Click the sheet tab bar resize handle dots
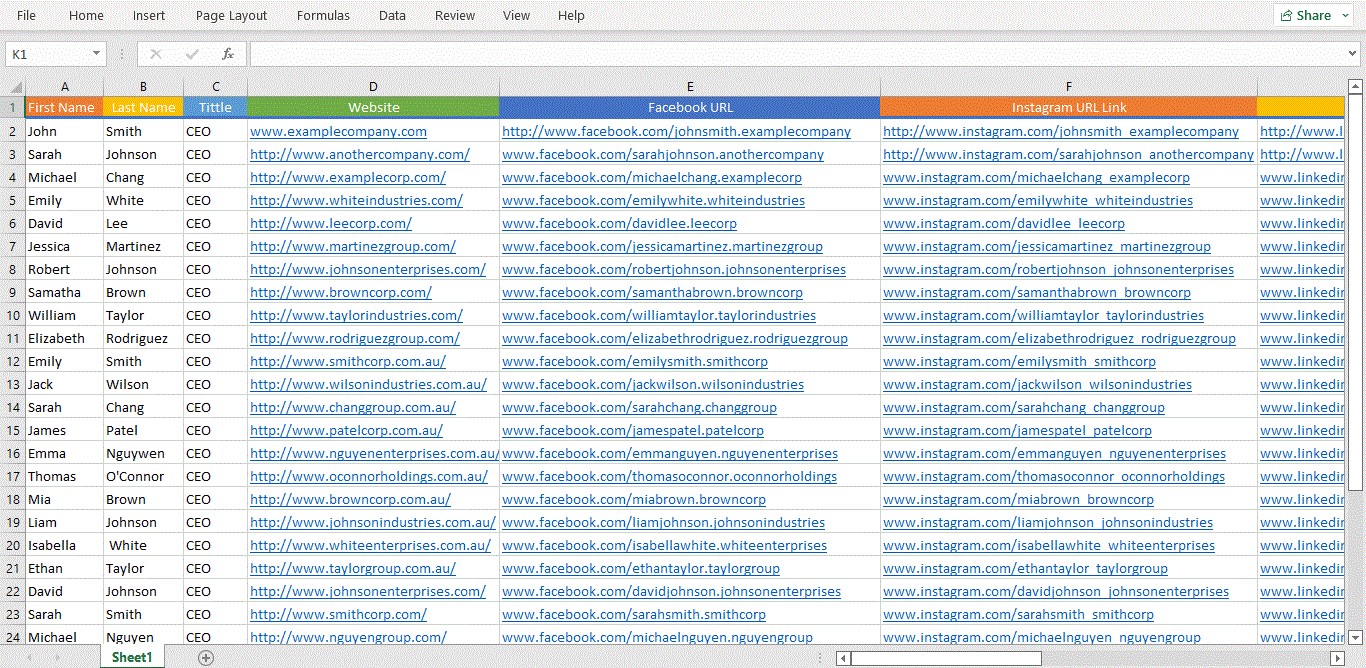The width and height of the screenshot is (1366, 668). point(822,658)
